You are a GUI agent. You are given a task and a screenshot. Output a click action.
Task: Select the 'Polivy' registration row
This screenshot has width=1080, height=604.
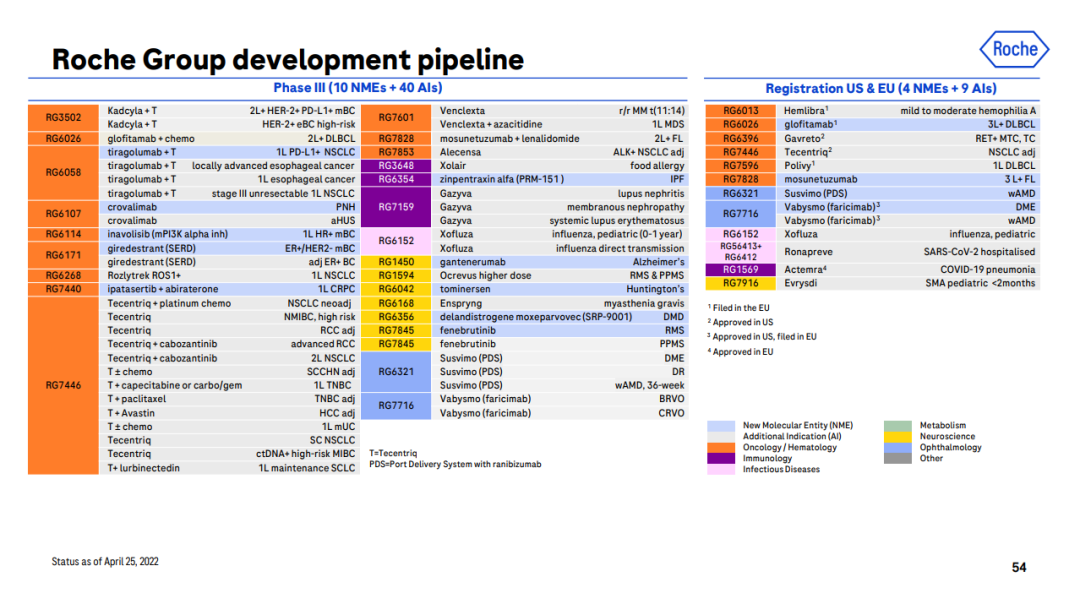coord(909,166)
